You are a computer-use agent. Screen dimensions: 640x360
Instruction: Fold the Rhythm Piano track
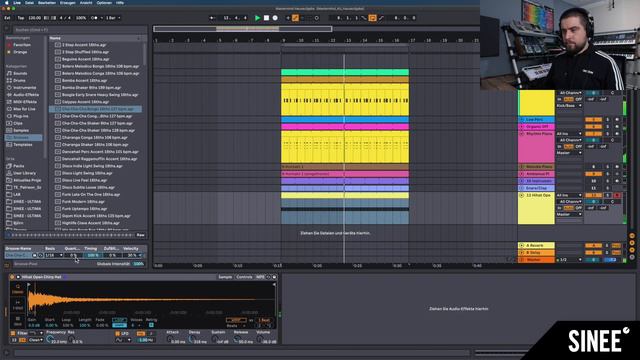tap(522, 134)
